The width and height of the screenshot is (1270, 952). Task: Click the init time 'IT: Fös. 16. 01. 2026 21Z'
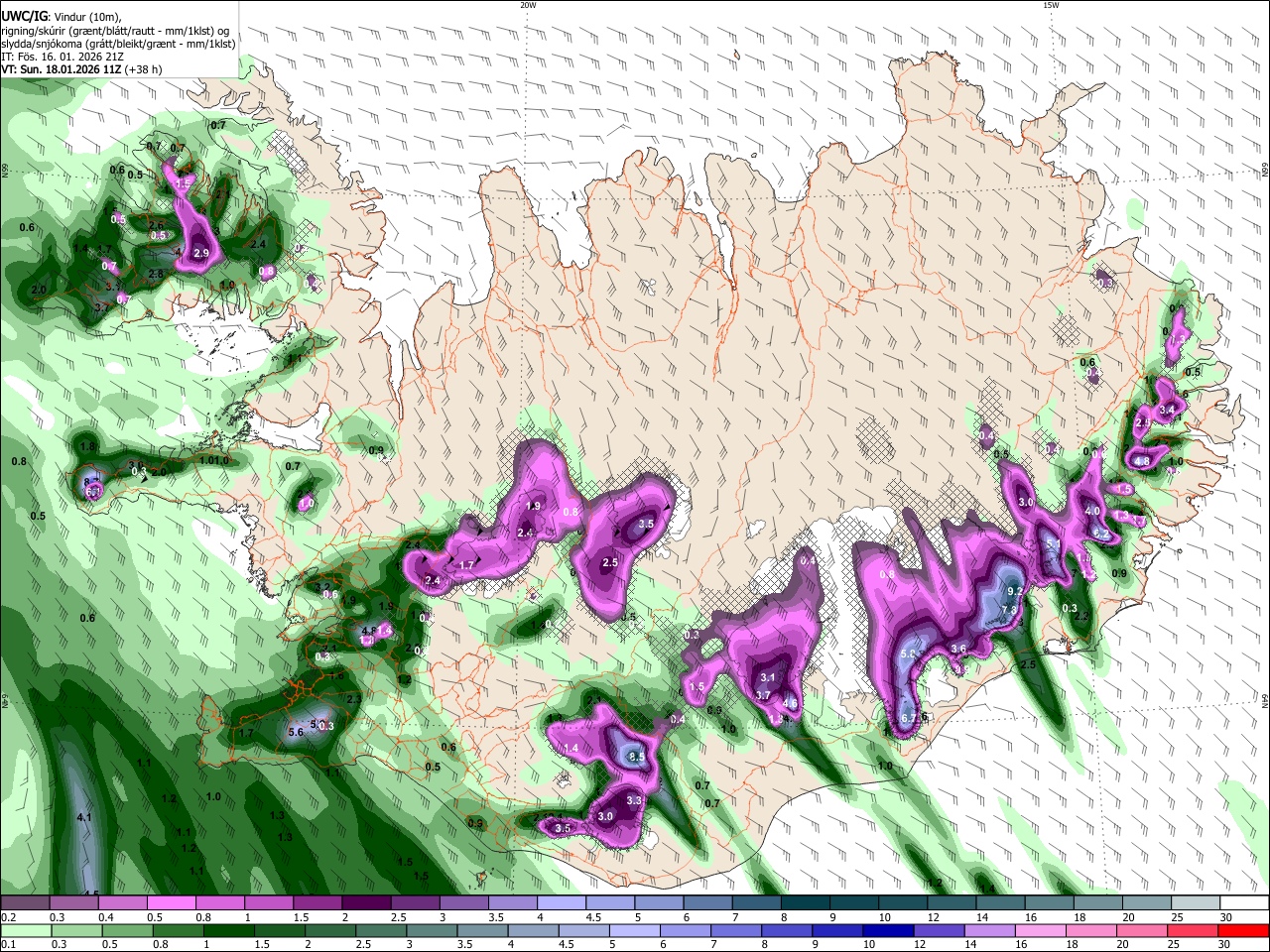(63, 57)
